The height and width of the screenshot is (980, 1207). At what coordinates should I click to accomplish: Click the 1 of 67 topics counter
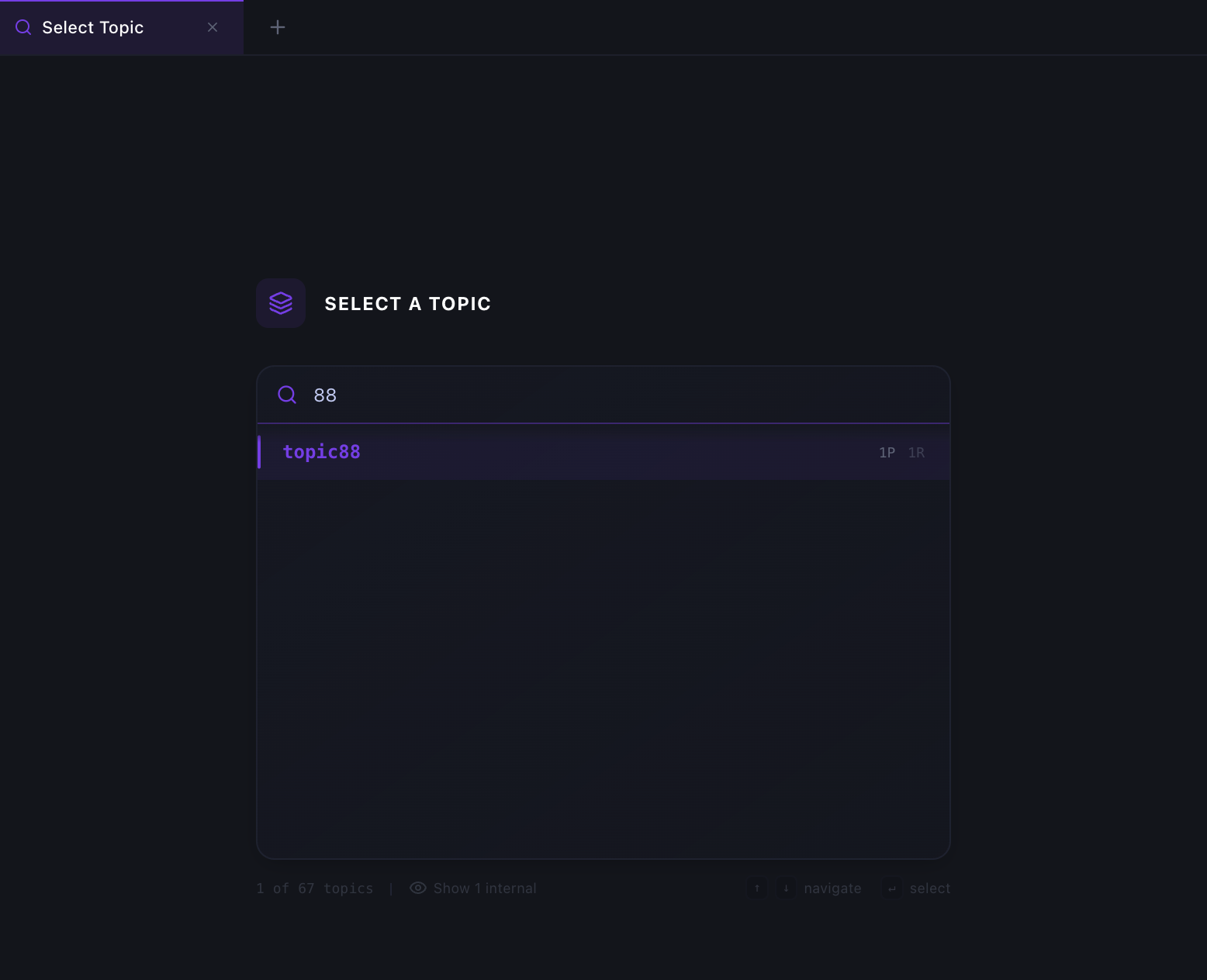[314, 889]
